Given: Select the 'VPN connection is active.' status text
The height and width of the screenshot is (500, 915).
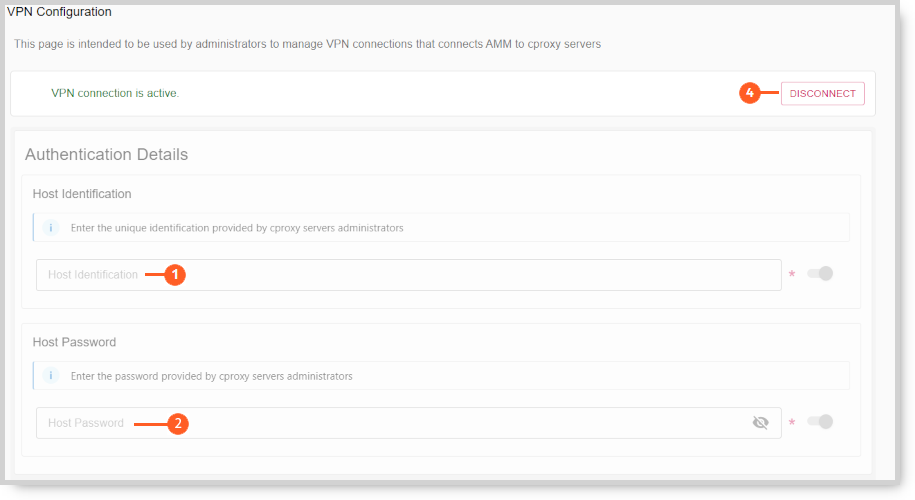Looking at the screenshot, I should click(115, 93).
